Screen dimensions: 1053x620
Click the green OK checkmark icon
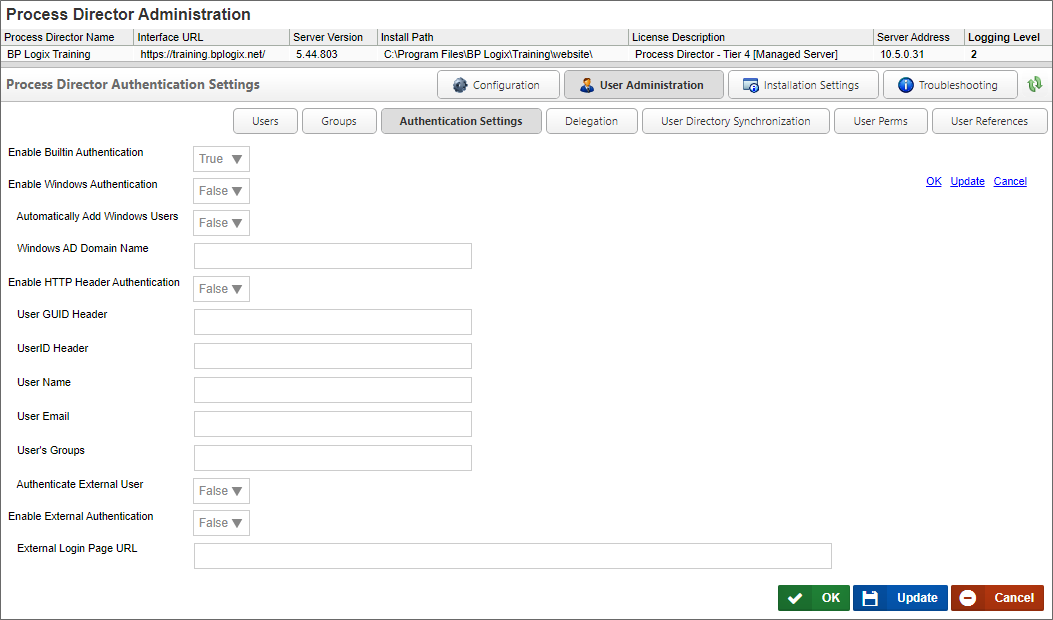point(795,598)
